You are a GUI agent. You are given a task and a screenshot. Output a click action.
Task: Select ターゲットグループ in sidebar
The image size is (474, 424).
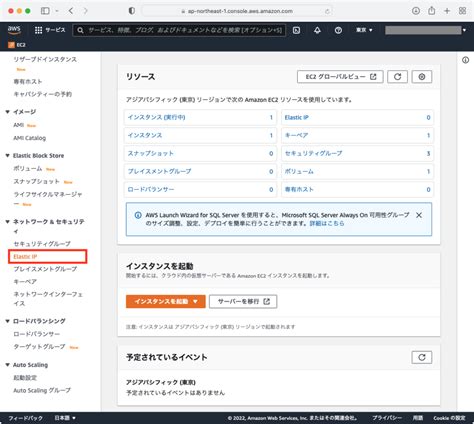(x=39, y=347)
